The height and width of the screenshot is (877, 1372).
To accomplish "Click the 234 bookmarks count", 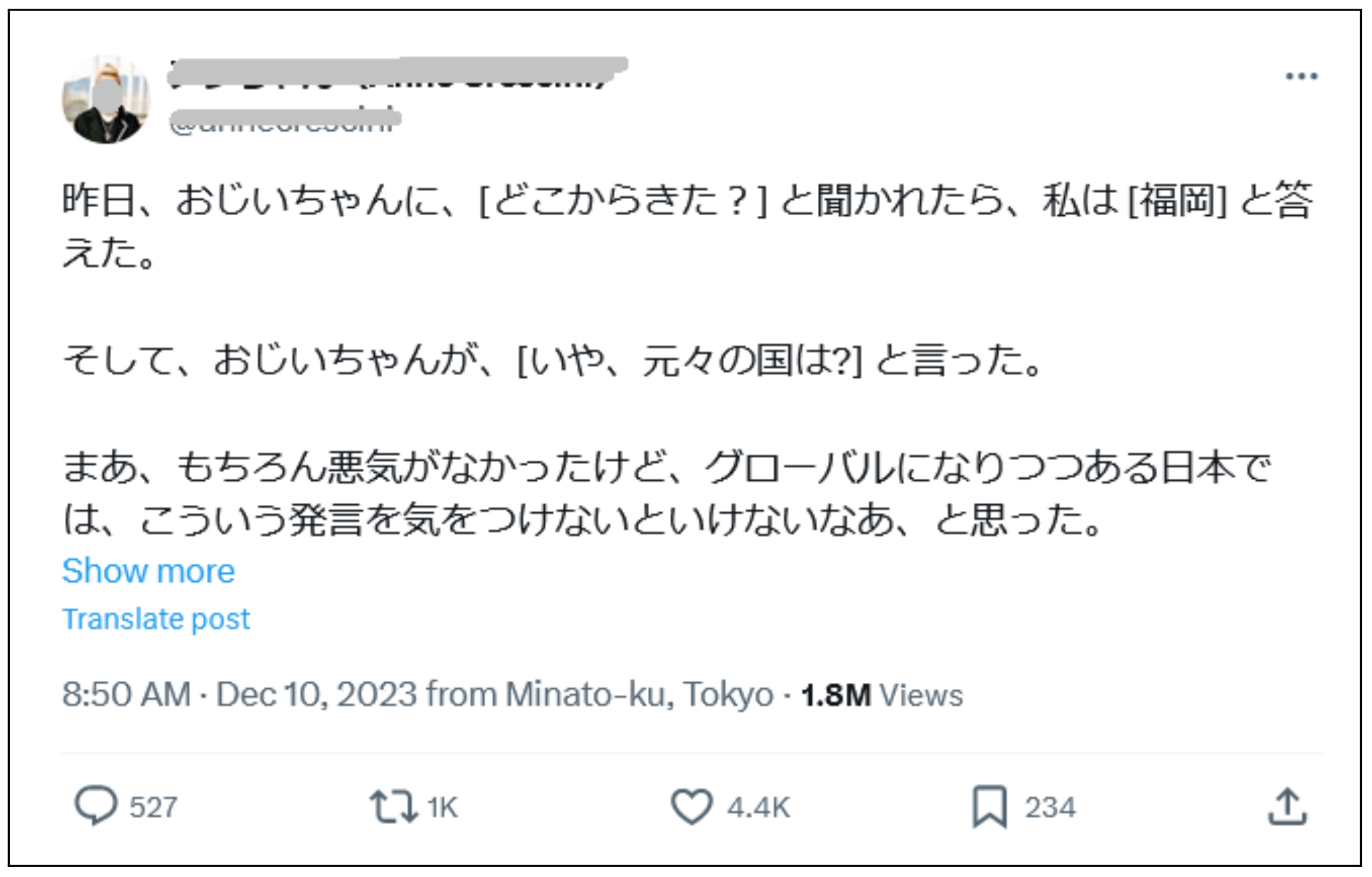I will (x=1050, y=808).
